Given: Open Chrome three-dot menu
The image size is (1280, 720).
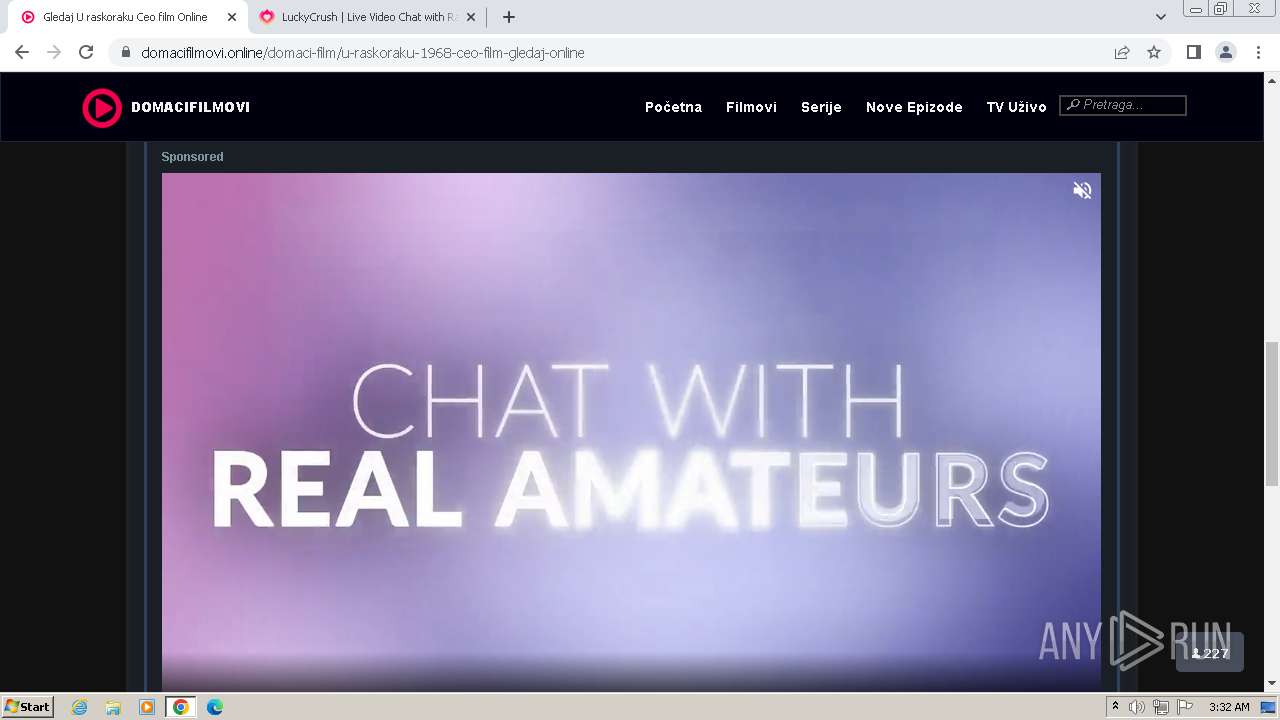Looking at the screenshot, I should coord(1259,53).
